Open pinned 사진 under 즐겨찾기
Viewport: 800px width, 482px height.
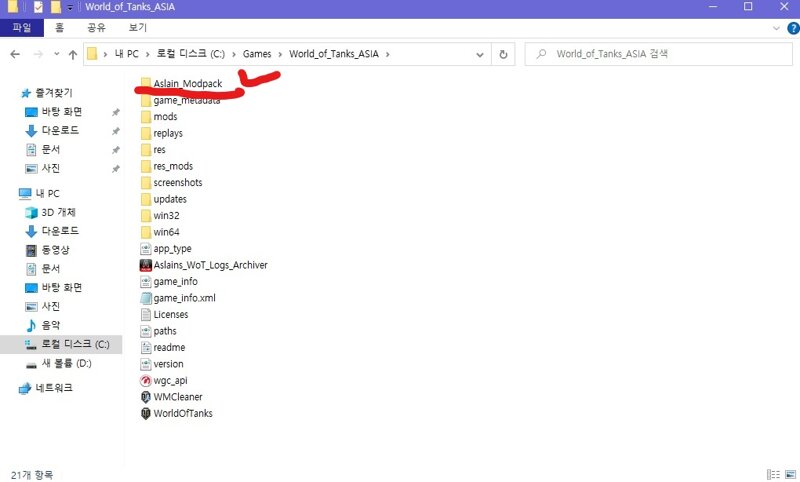point(50,168)
